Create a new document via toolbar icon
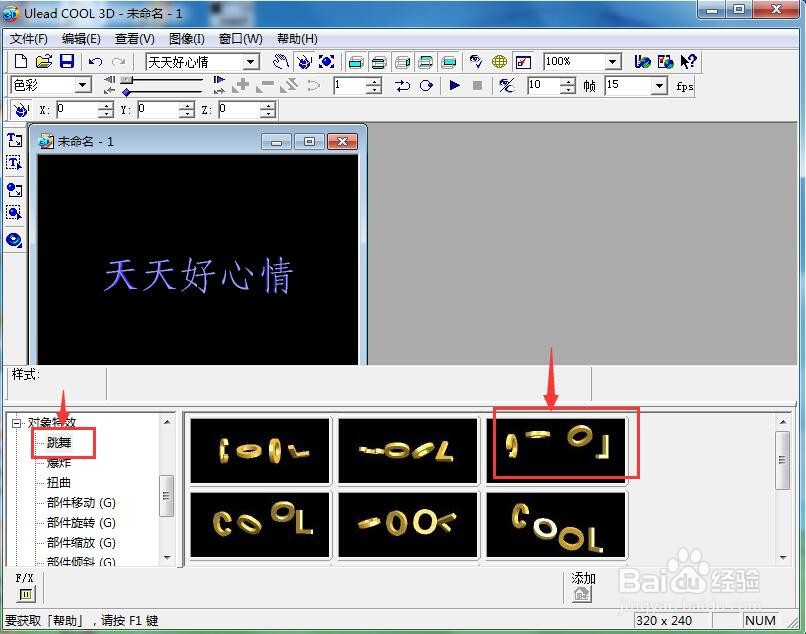 click(x=21, y=61)
